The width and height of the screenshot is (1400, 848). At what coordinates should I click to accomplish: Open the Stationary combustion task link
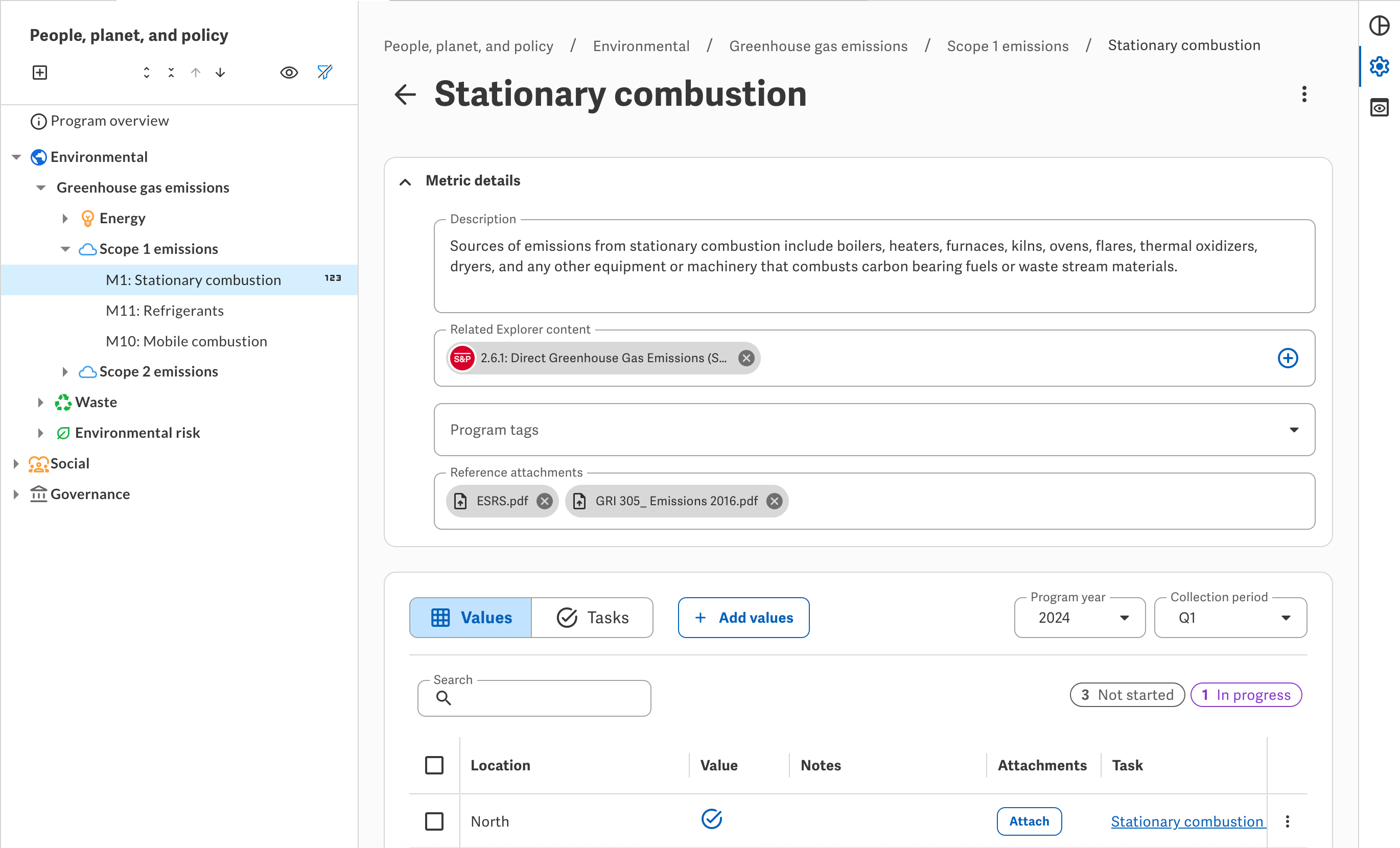coord(1187,821)
